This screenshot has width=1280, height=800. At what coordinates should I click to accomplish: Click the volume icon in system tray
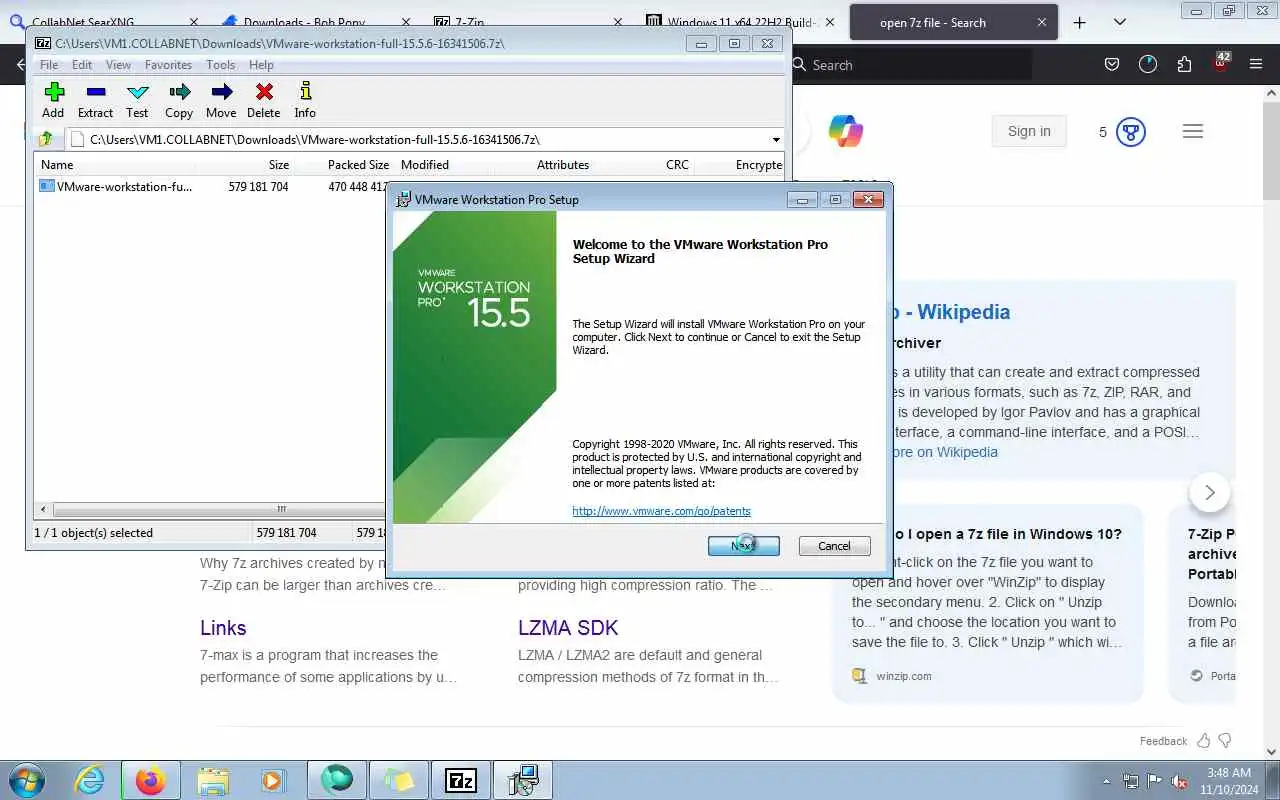[1179, 781]
